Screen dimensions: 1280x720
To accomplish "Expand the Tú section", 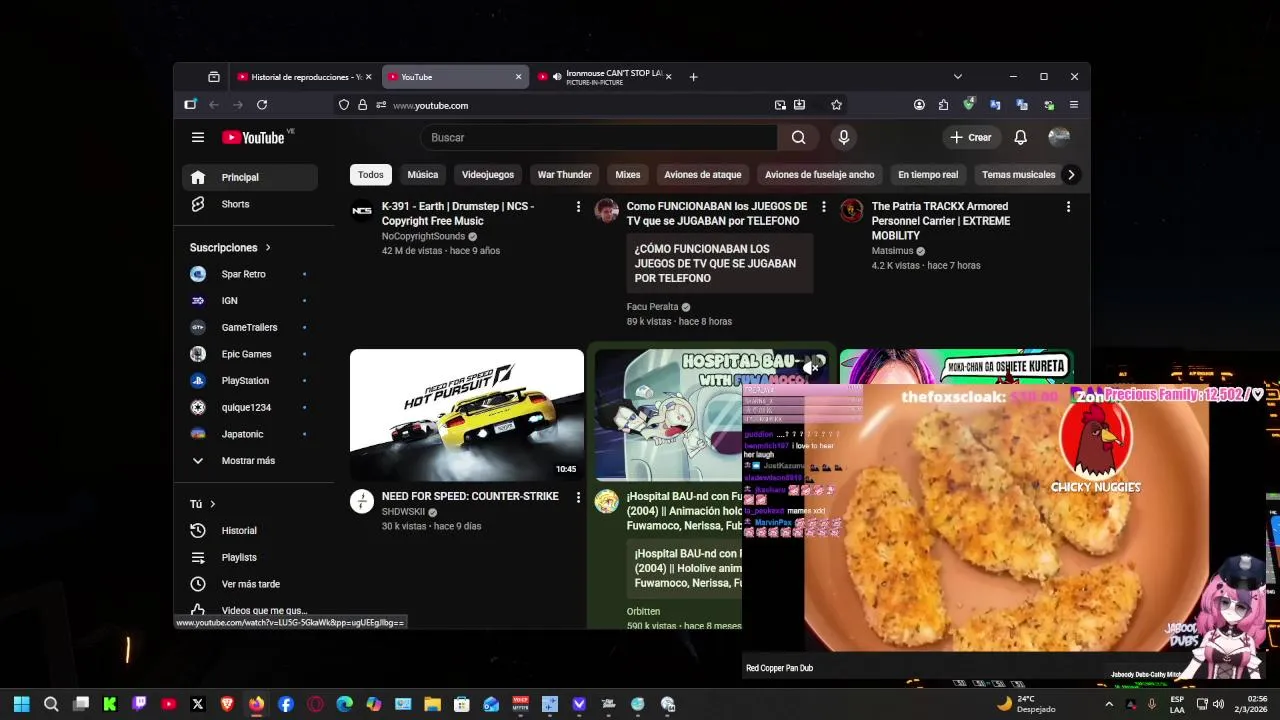I will [203, 504].
